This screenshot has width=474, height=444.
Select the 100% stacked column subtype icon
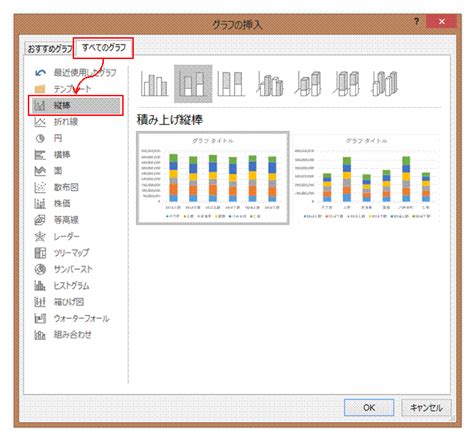pos(231,84)
